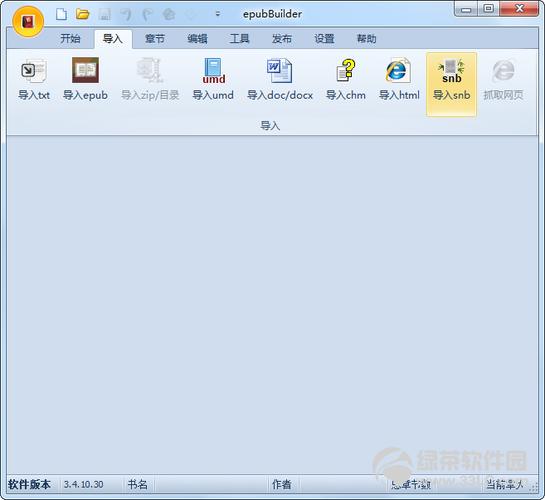Click the 软件版本 status bar label
This screenshot has height=500, width=545.
coord(30,484)
